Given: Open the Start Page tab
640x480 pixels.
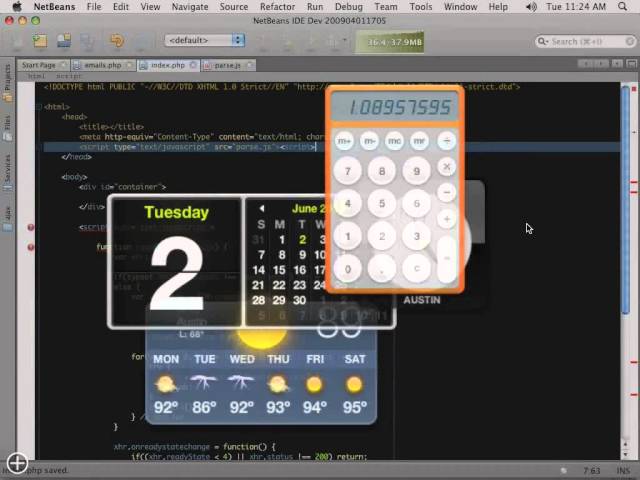Looking at the screenshot, I should coord(39,65).
